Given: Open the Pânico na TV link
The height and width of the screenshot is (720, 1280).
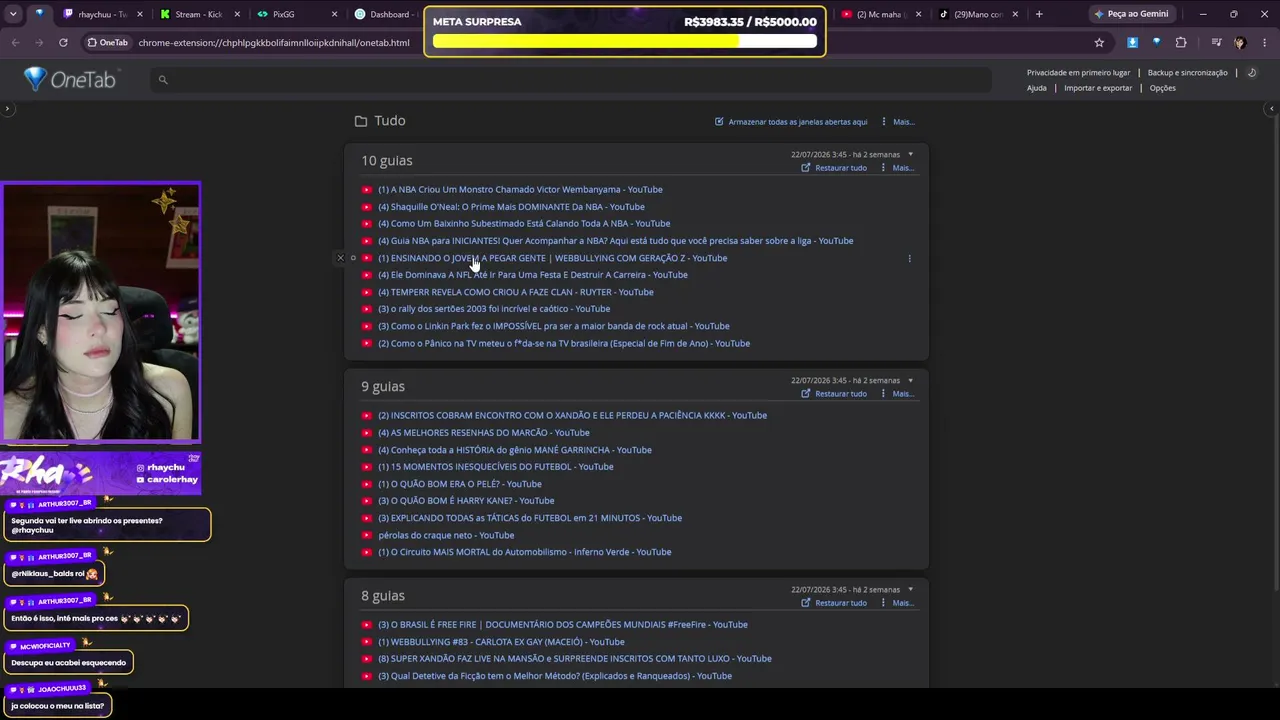Looking at the screenshot, I should (564, 344).
